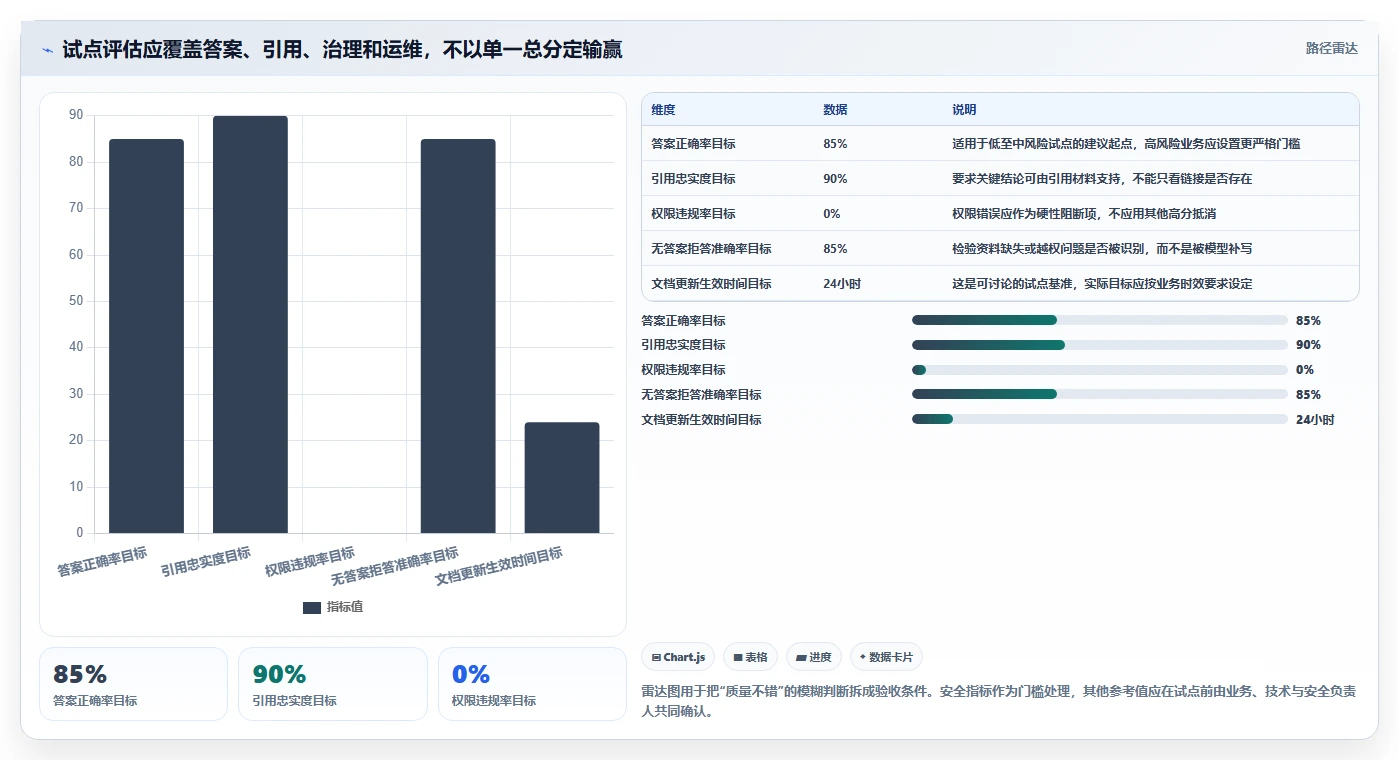Select the 无答案拒答准确率目标 table row name
This screenshot has height=760, width=1399.
click(x=711, y=249)
